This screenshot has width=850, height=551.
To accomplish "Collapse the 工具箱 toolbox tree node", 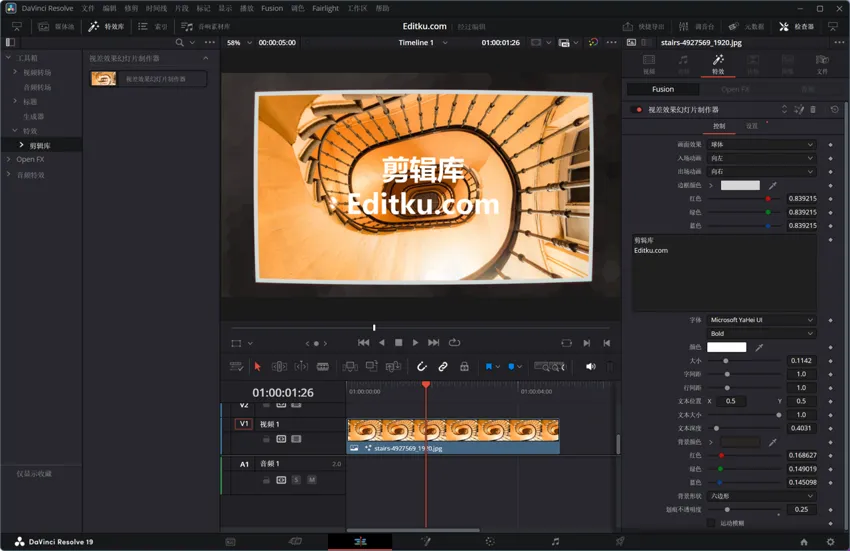I will (8, 57).
